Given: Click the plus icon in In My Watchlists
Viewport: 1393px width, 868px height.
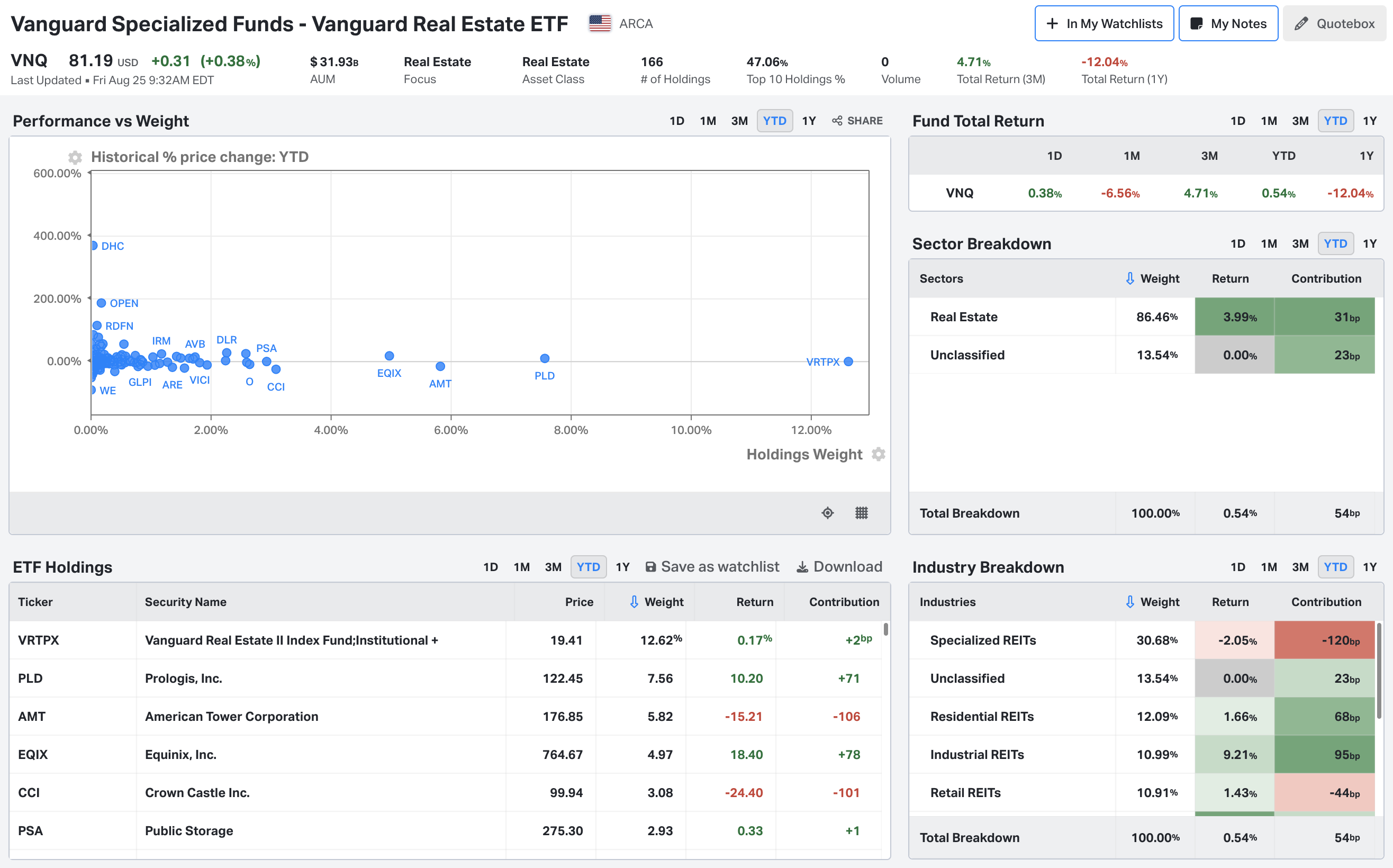Looking at the screenshot, I should [x=1052, y=23].
